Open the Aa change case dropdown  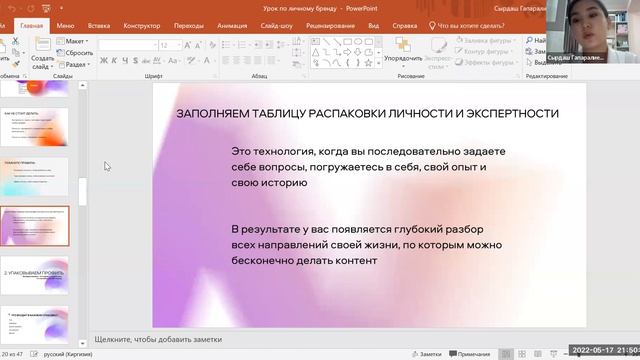click(x=174, y=60)
